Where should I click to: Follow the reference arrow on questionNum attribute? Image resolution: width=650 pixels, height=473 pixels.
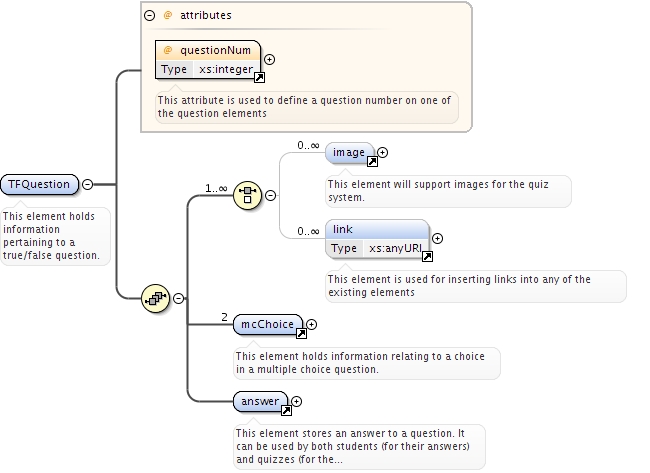pos(260,78)
